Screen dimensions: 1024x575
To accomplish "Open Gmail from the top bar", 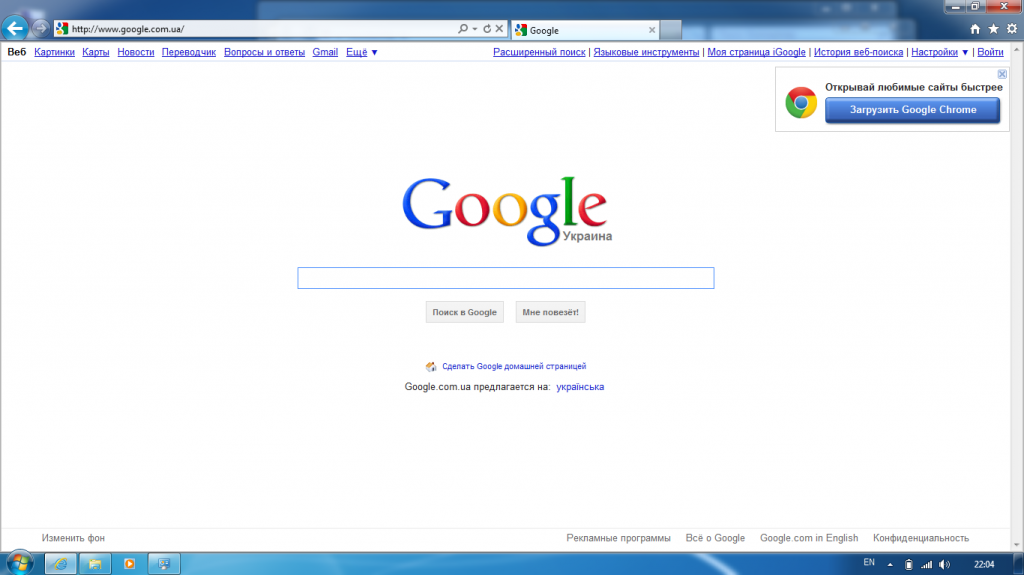I will pos(325,52).
